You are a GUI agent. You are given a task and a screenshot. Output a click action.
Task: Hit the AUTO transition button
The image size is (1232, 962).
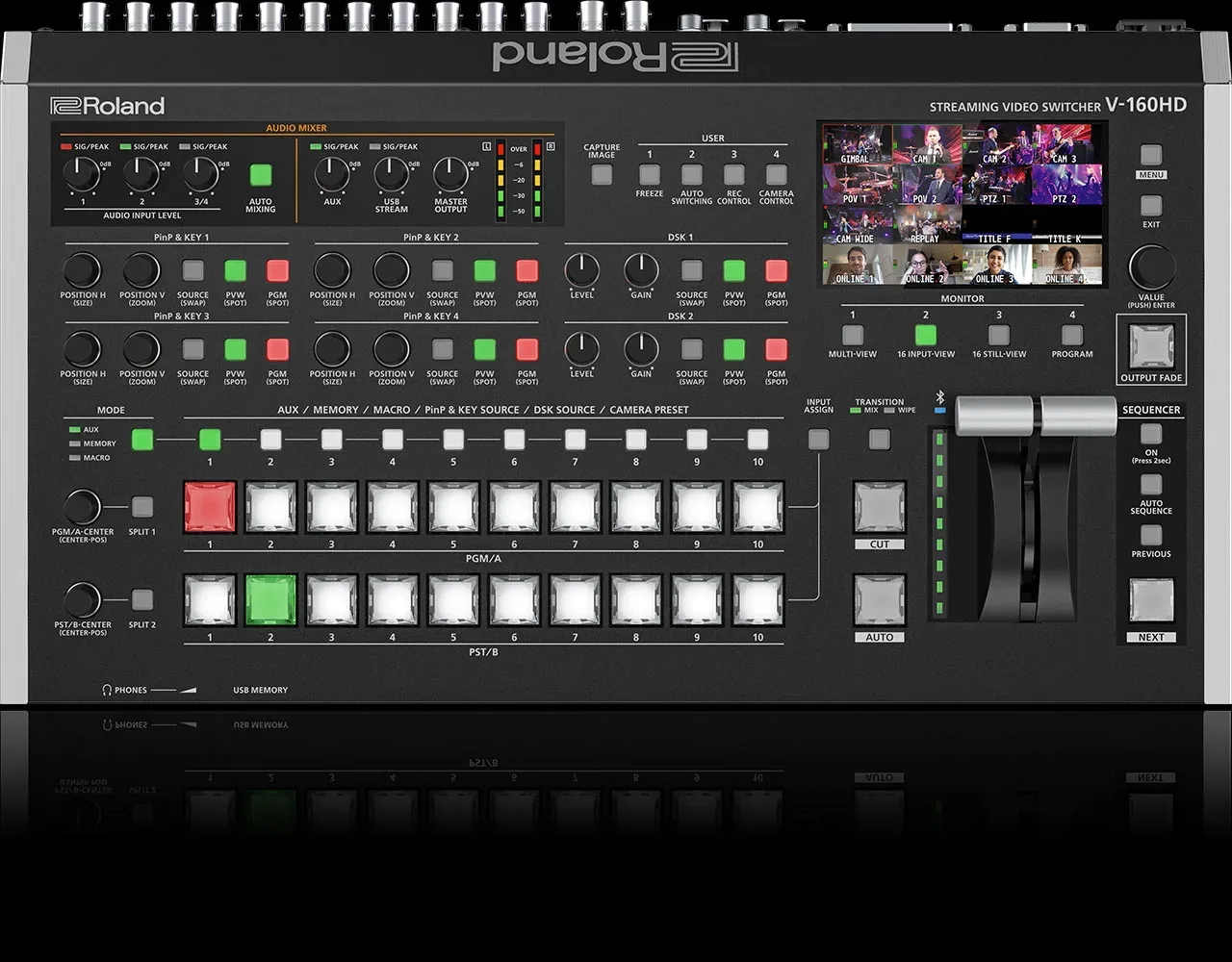[x=880, y=600]
